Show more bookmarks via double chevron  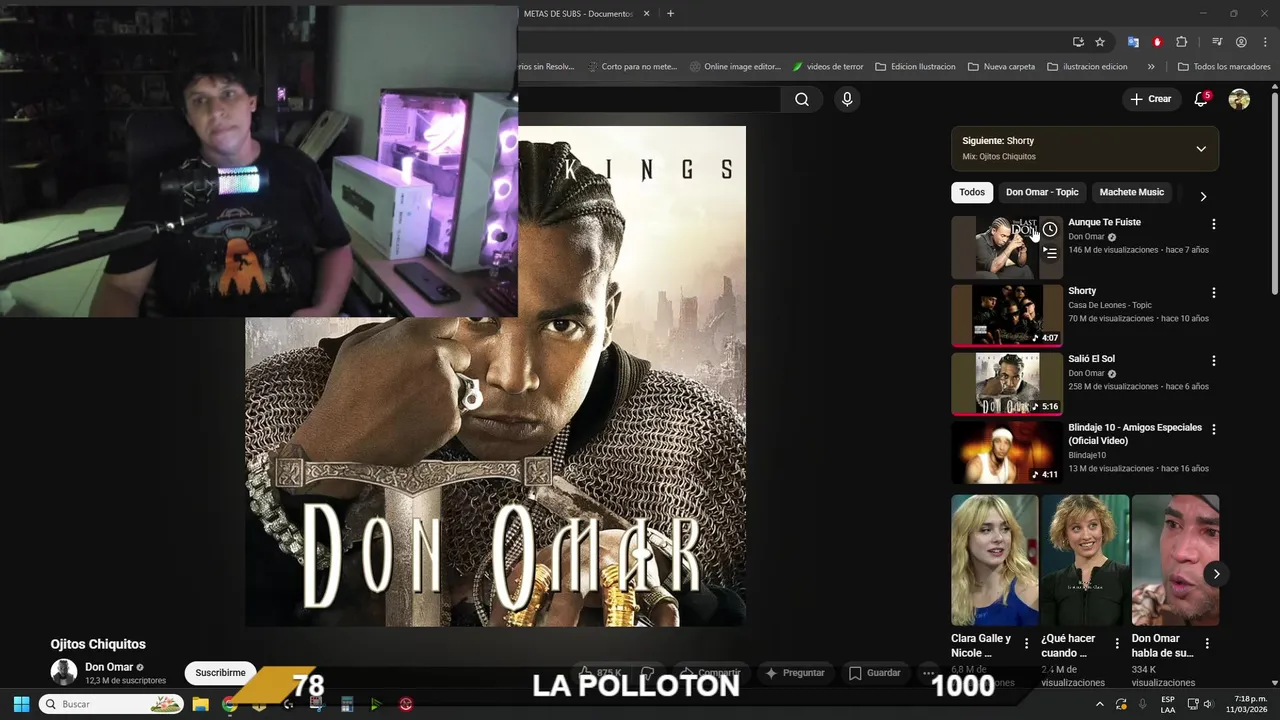pyautogui.click(x=1151, y=67)
